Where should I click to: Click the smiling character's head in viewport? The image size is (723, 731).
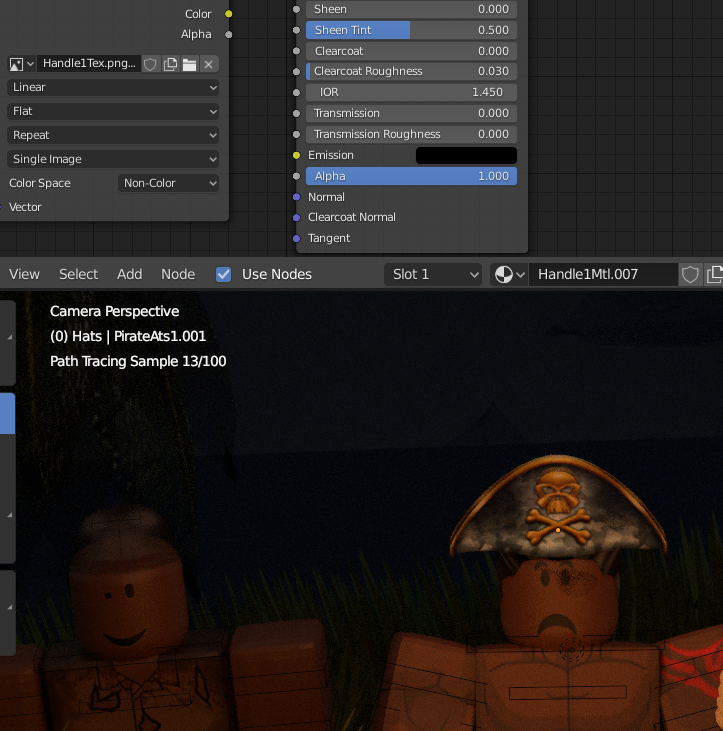[129, 592]
